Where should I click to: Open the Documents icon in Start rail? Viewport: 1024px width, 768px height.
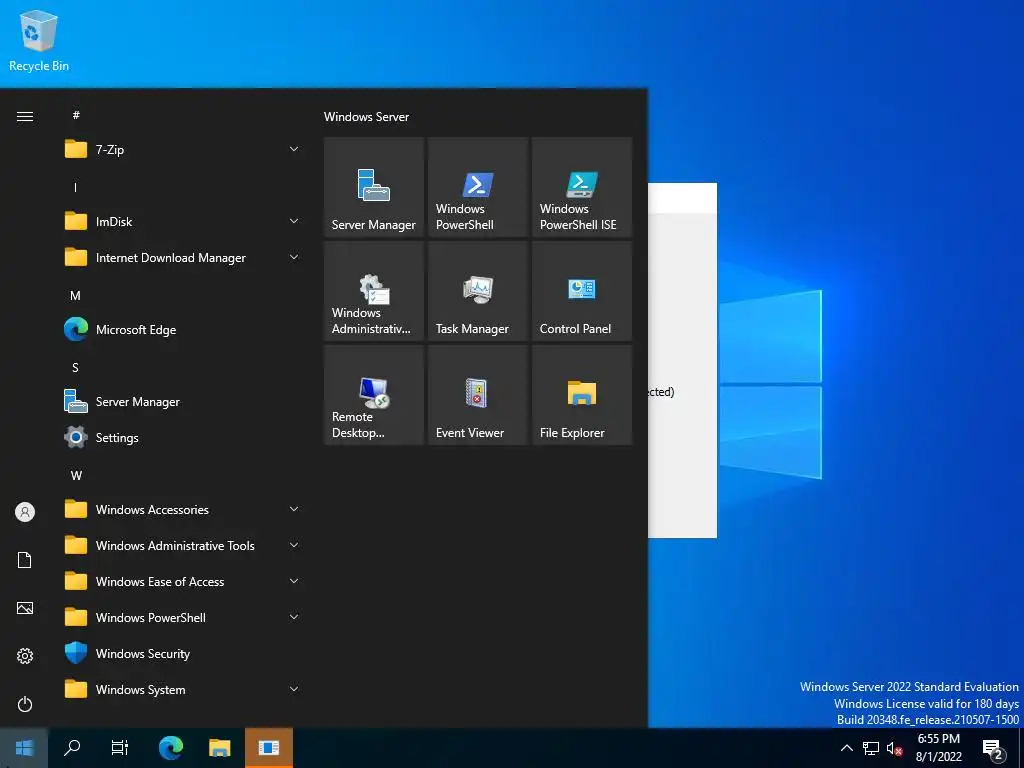[x=25, y=560]
